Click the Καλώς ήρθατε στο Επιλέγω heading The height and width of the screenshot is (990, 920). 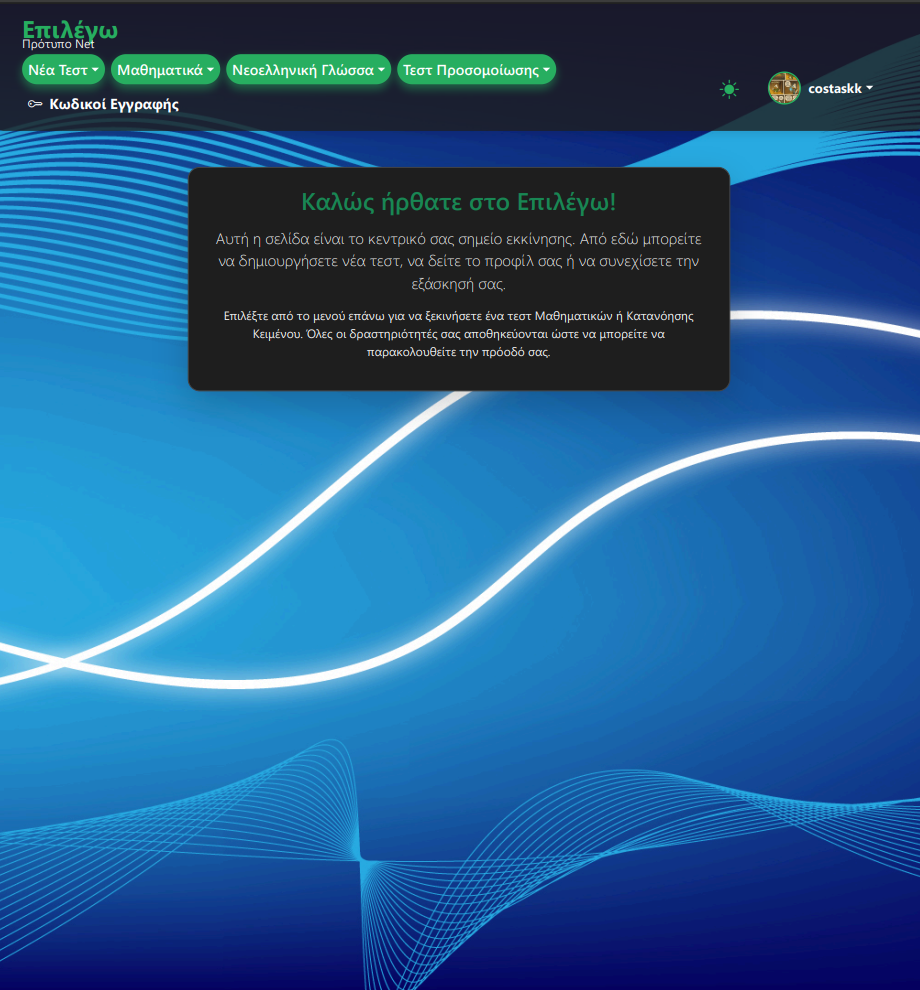point(459,201)
